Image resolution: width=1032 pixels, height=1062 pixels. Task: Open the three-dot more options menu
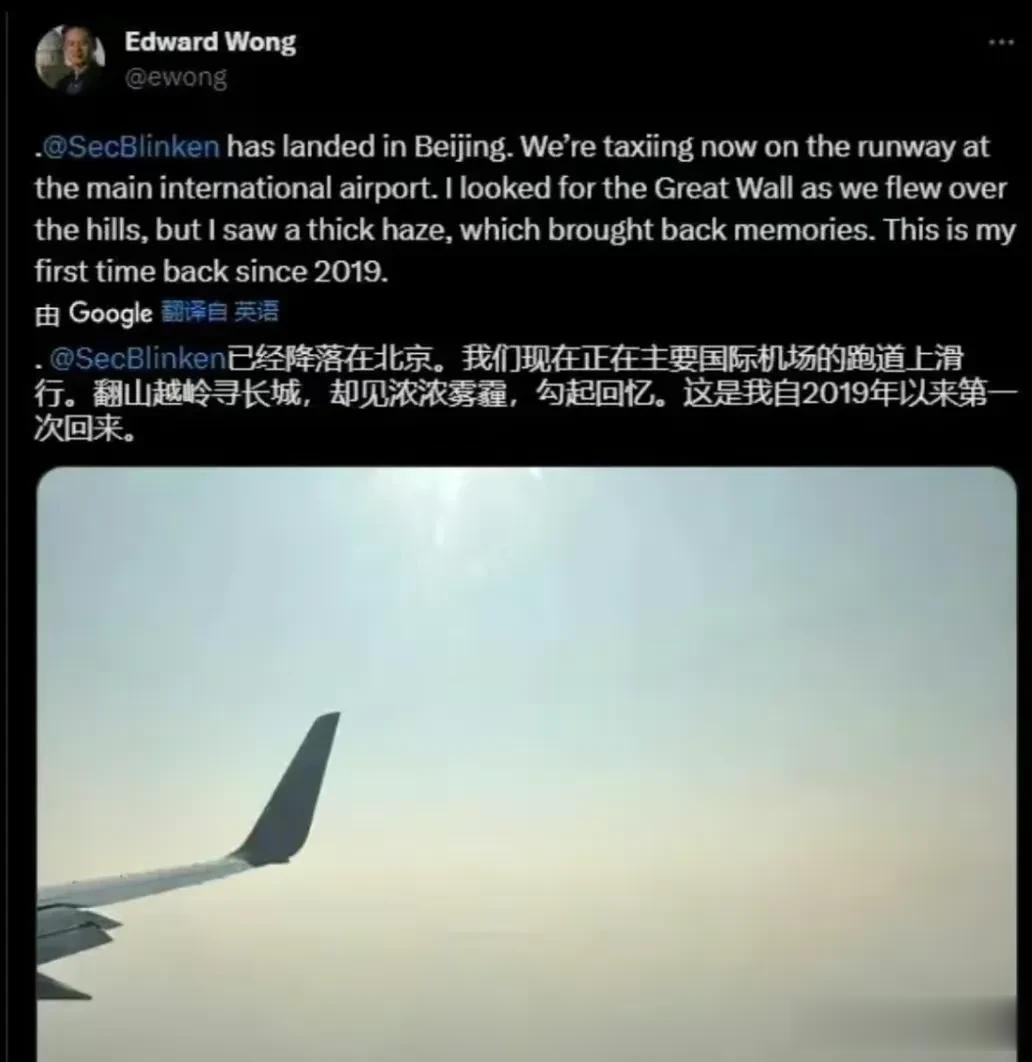(x=1001, y=42)
